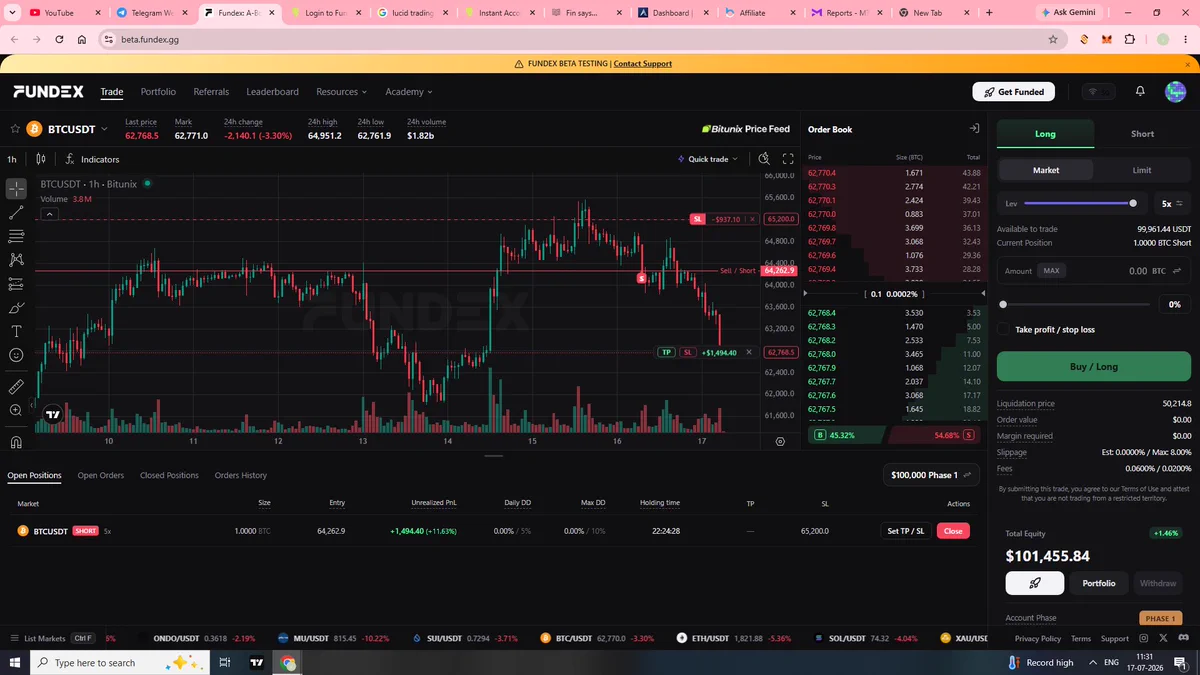
Task: Switch to the Orders History tab
Action: pos(241,475)
